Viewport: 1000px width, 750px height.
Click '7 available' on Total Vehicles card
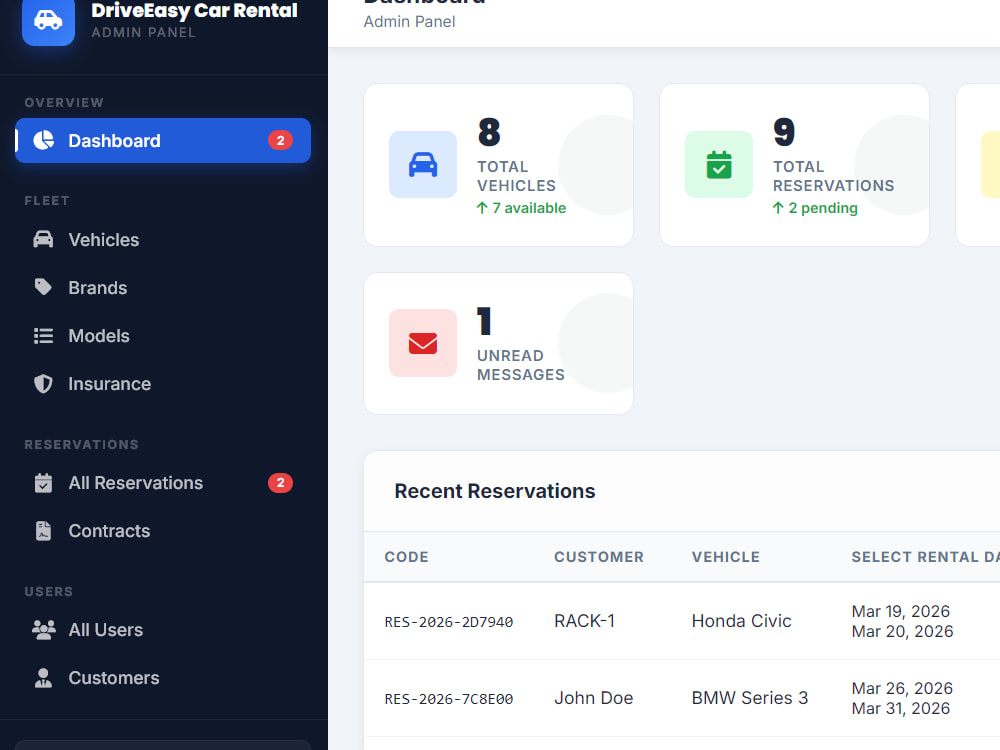521,208
